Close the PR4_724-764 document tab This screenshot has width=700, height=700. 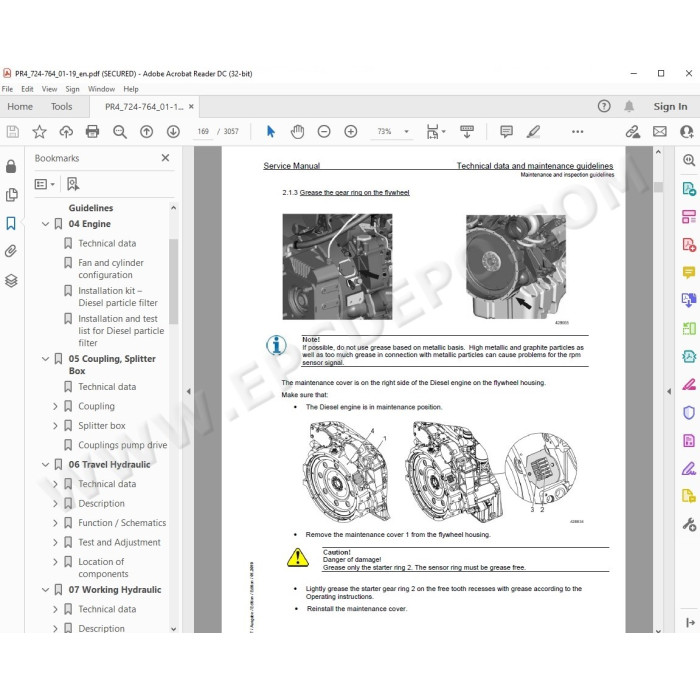point(191,106)
